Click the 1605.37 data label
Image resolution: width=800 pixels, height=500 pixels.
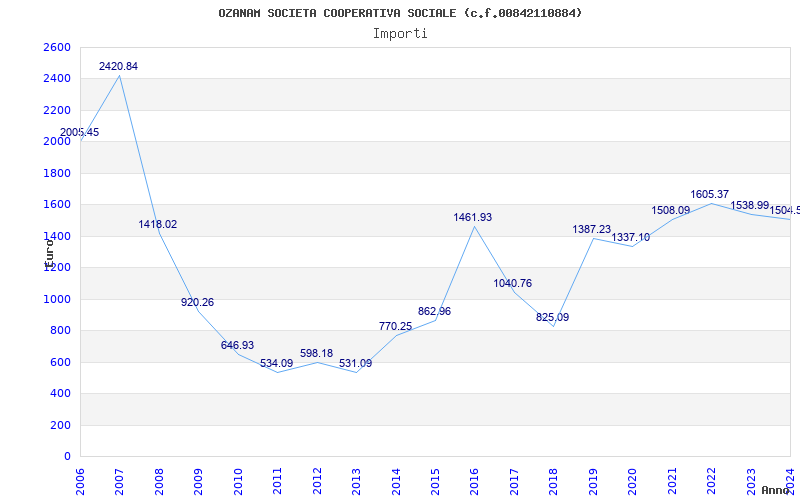tap(710, 194)
